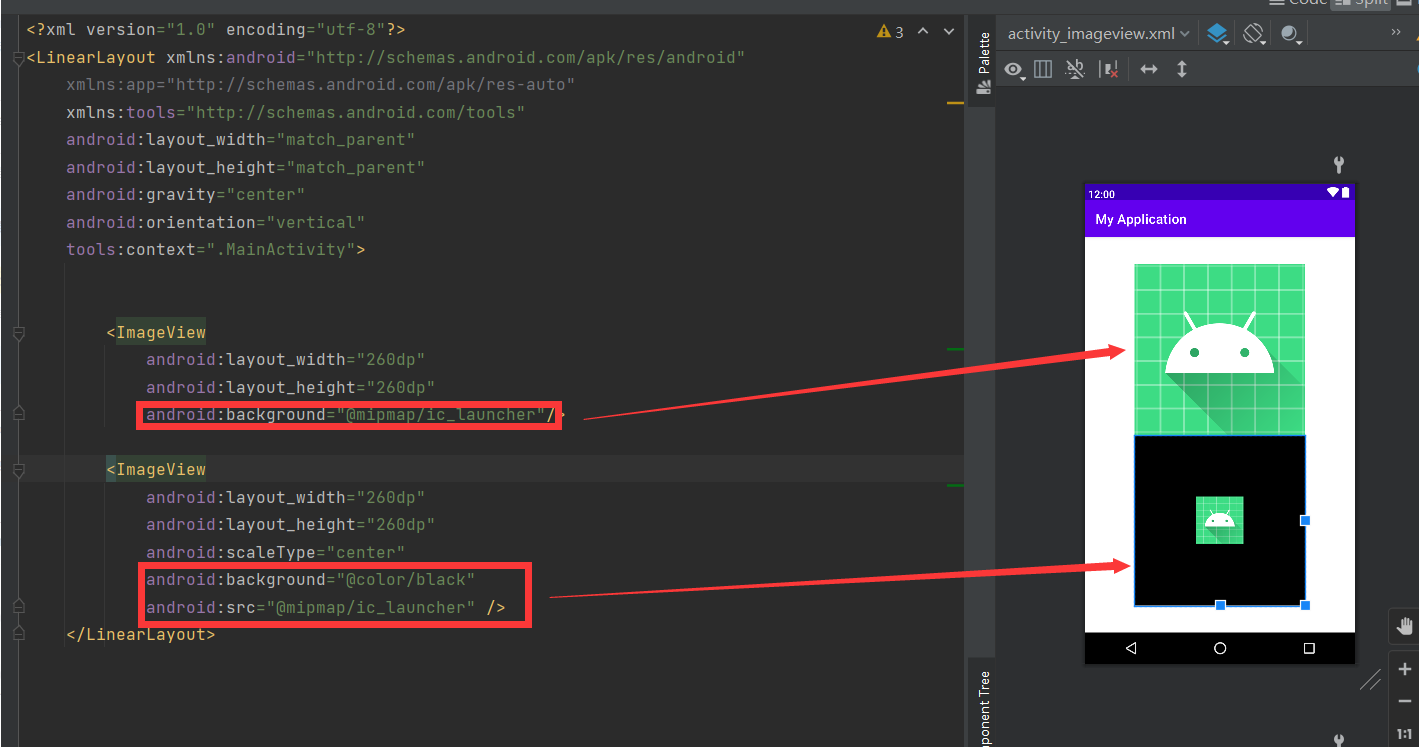Viewport: 1419px width, 747px height.
Task: Click the LinearLayout android:layout_height="match_parent" line
Action: coord(246,167)
